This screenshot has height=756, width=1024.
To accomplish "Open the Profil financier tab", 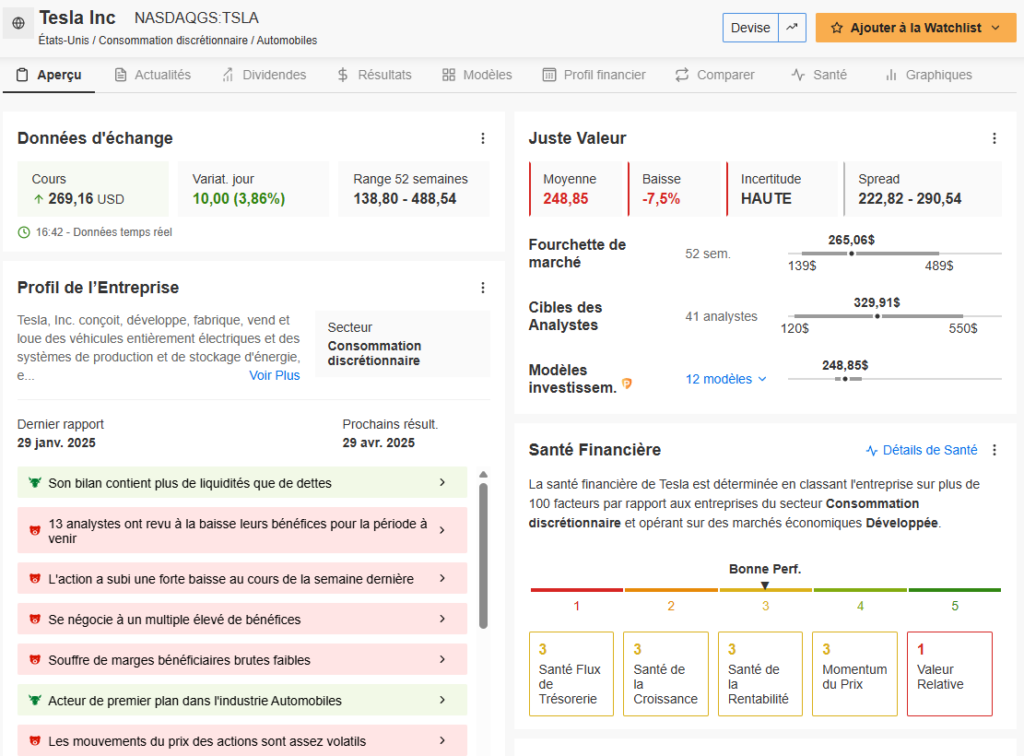I will [594, 75].
